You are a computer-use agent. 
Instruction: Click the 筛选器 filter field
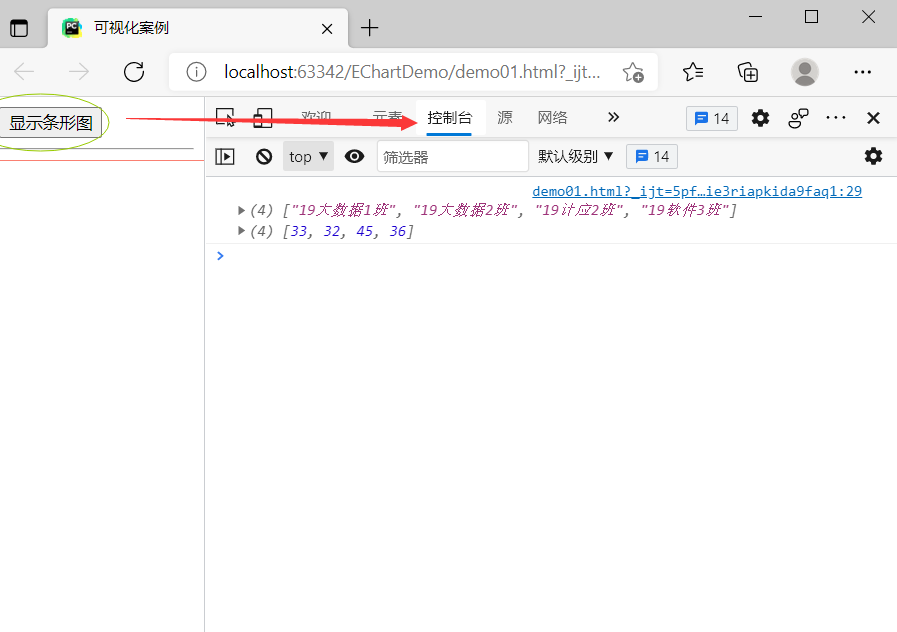coord(453,157)
